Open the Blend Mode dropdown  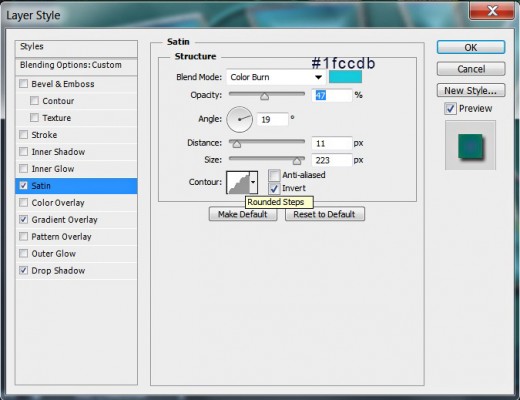(x=276, y=77)
